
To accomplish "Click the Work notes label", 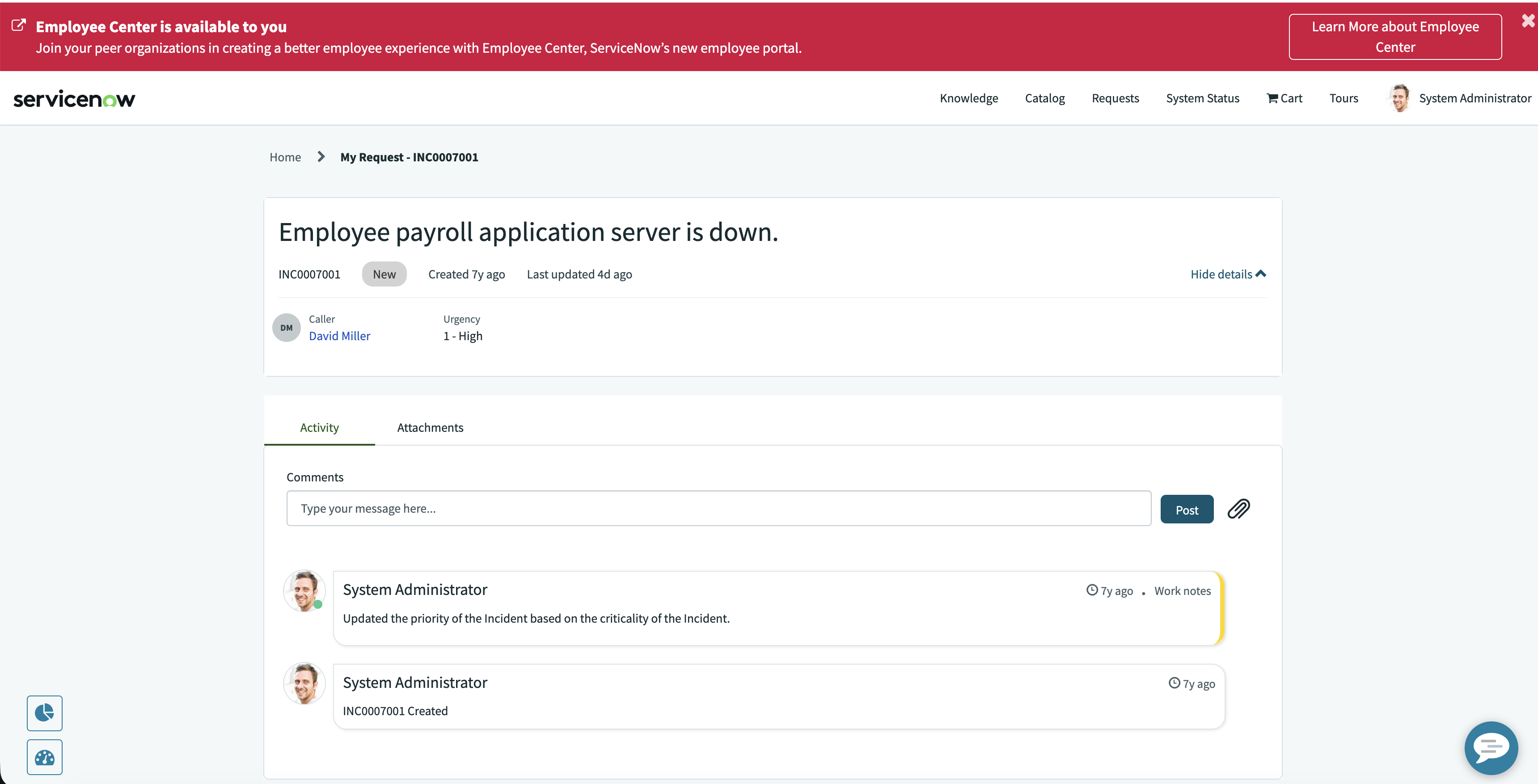I will click(x=1182, y=590).
